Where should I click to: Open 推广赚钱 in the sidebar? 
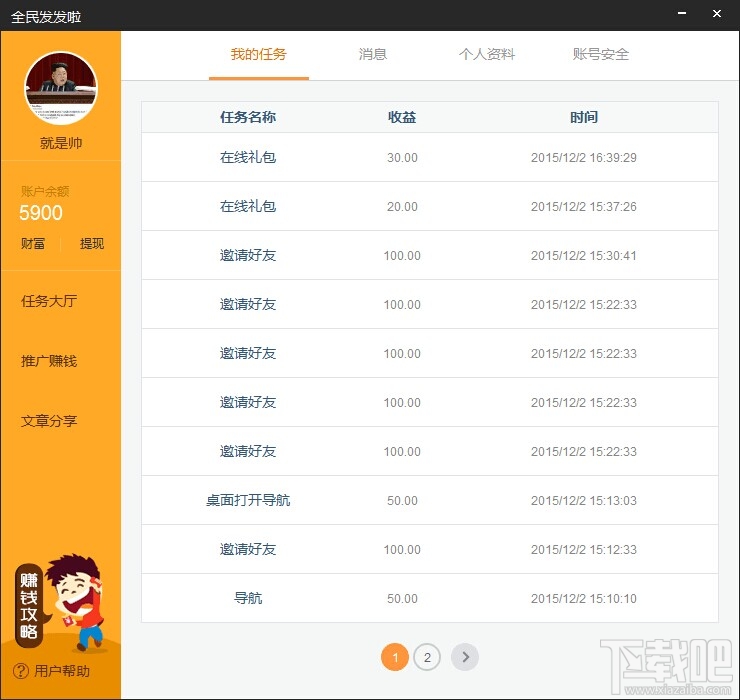(x=49, y=361)
